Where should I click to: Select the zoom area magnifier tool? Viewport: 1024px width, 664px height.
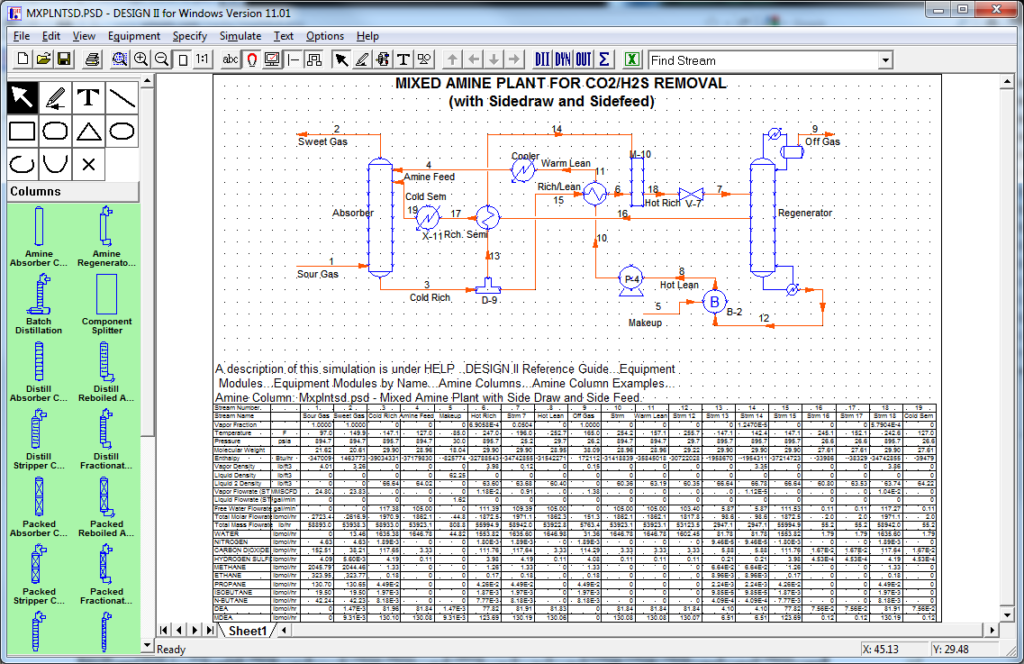[x=120, y=59]
